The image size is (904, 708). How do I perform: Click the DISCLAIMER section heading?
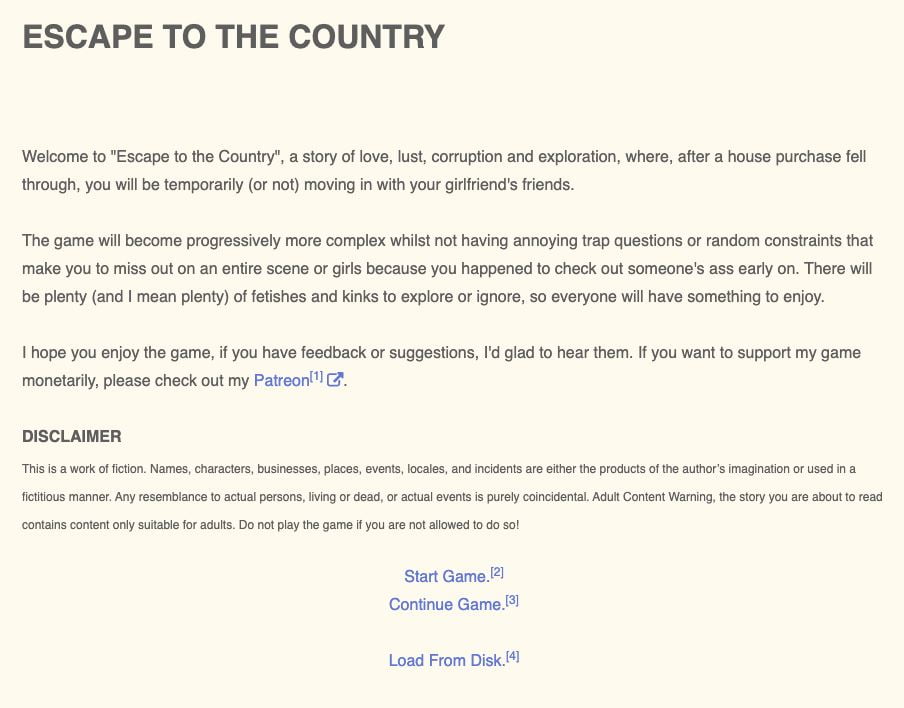tap(72, 437)
